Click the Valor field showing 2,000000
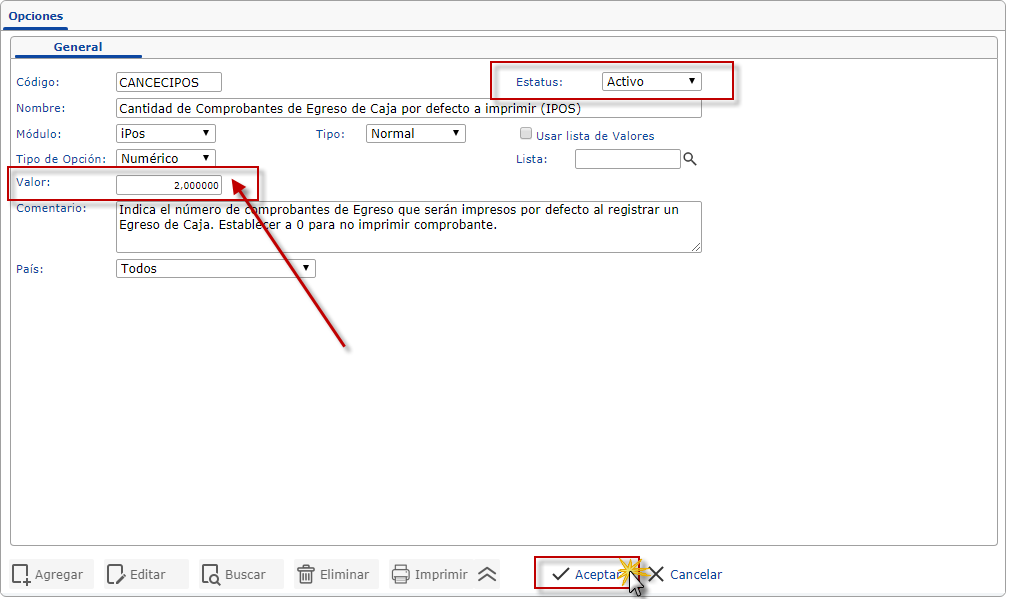Screen dimensions: 1009x599 169,185
